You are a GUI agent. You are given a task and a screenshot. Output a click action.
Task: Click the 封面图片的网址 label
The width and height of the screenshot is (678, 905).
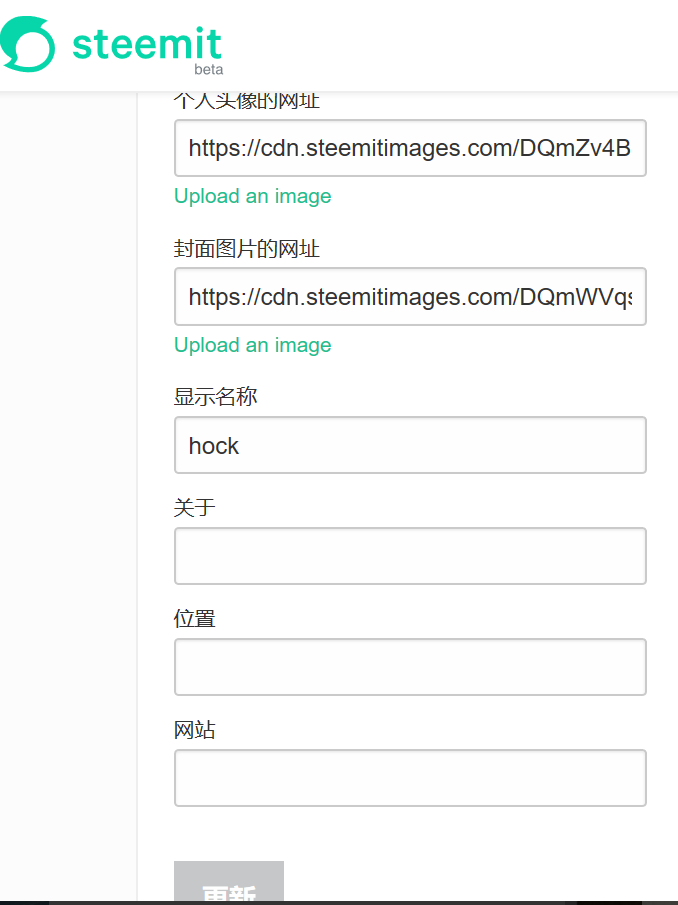tap(246, 249)
